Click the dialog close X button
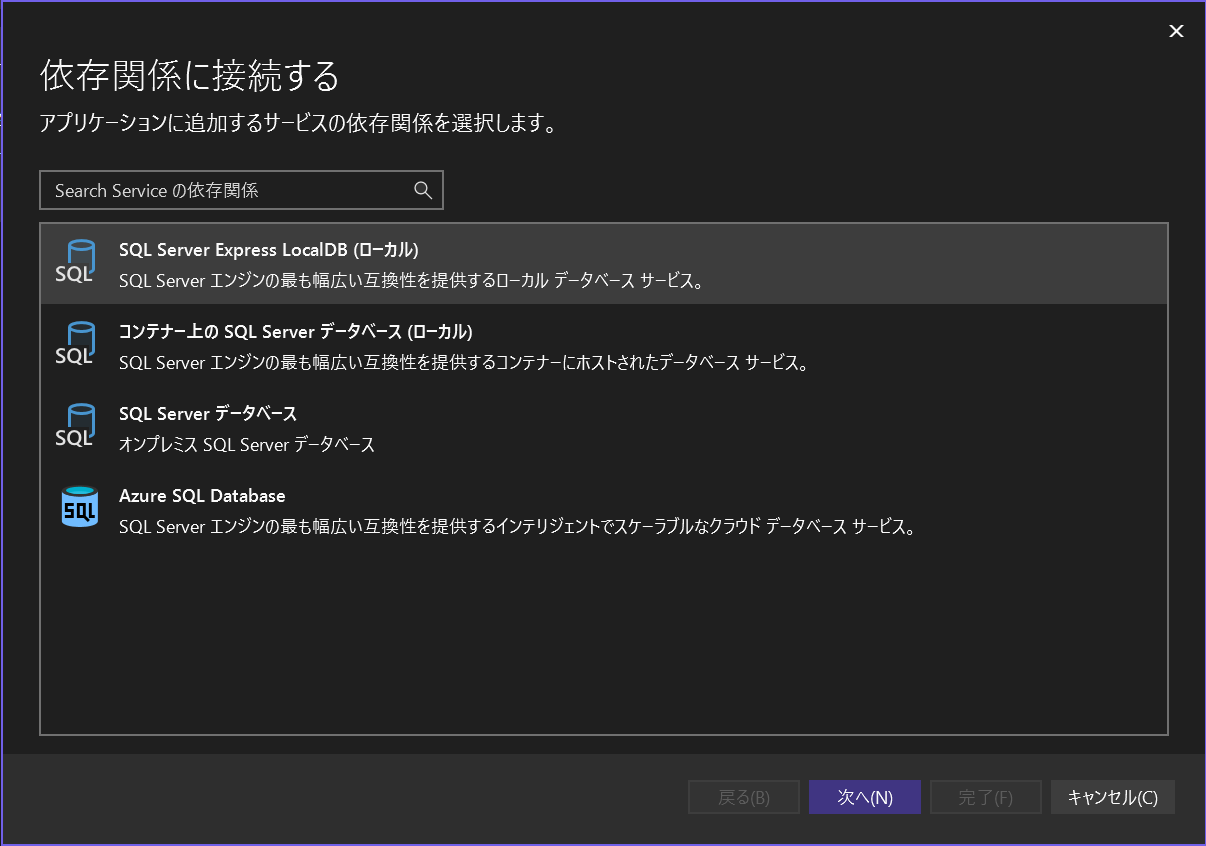 1175,31
